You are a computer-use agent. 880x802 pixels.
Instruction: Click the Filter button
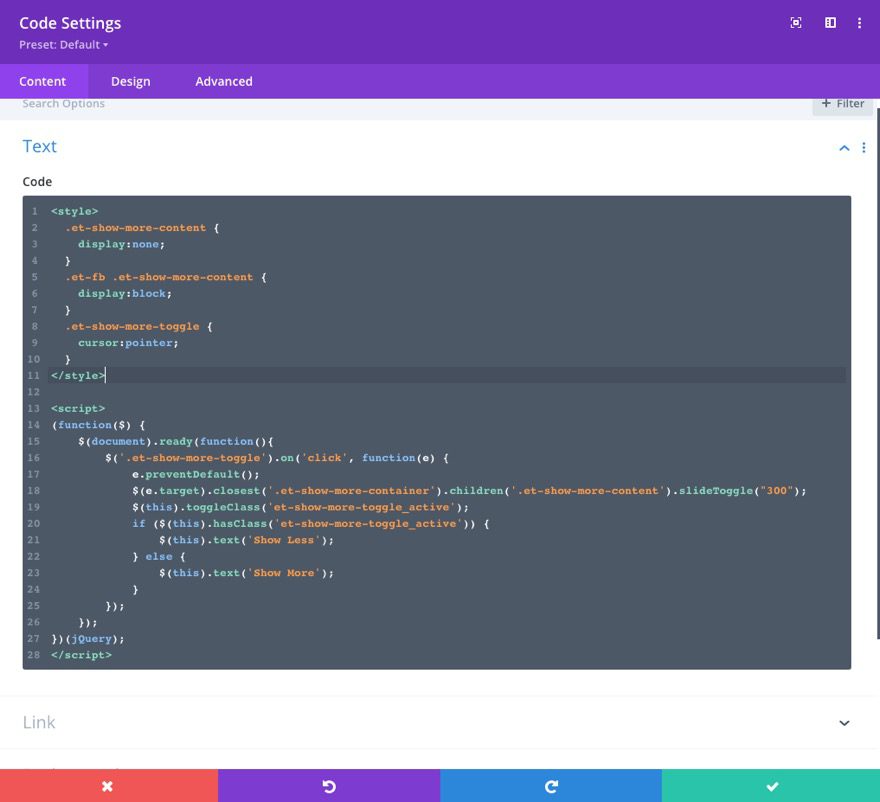tap(841, 103)
